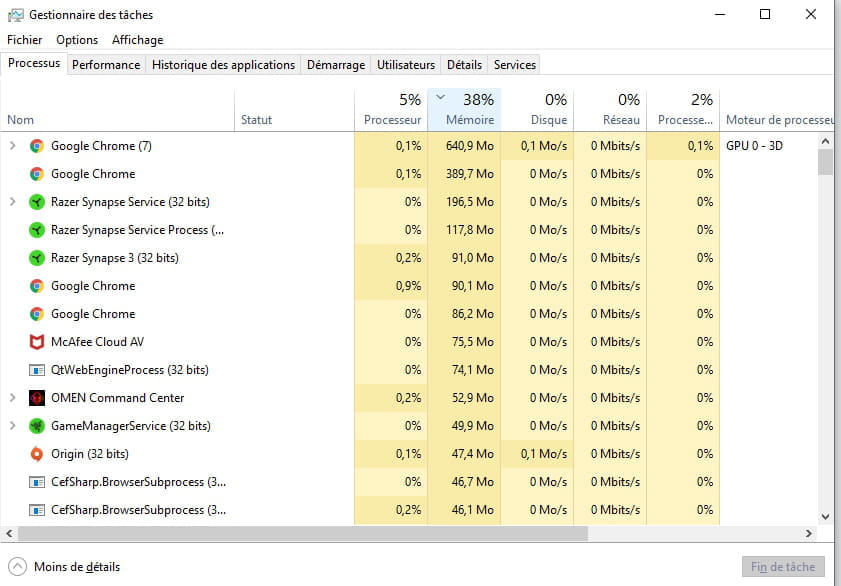
Task: Click the McAfee Cloud AV shield icon
Action: pyautogui.click(x=36, y=342)
